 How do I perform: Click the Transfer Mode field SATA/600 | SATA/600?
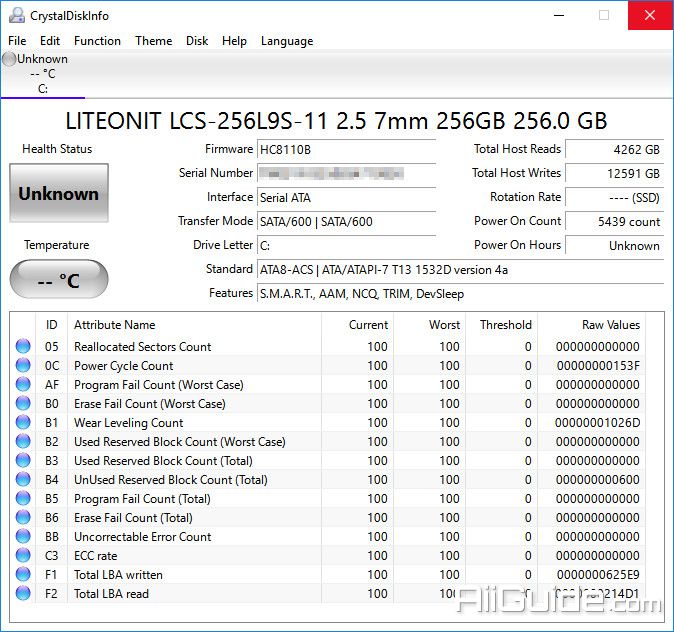pyautogui.click(x=346, y=222)
